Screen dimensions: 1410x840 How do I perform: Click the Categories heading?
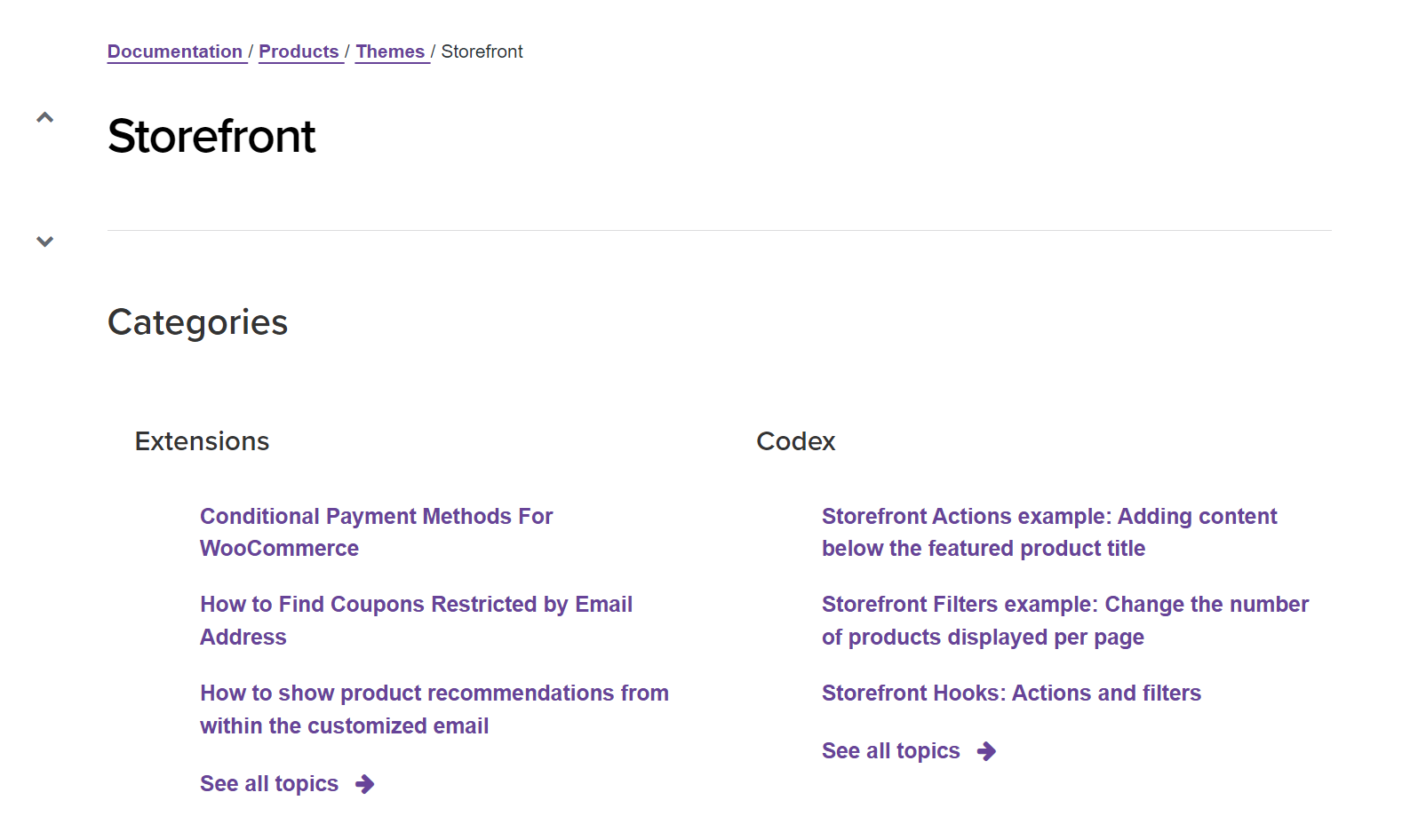pyautogui.click(x=197, y=322)
